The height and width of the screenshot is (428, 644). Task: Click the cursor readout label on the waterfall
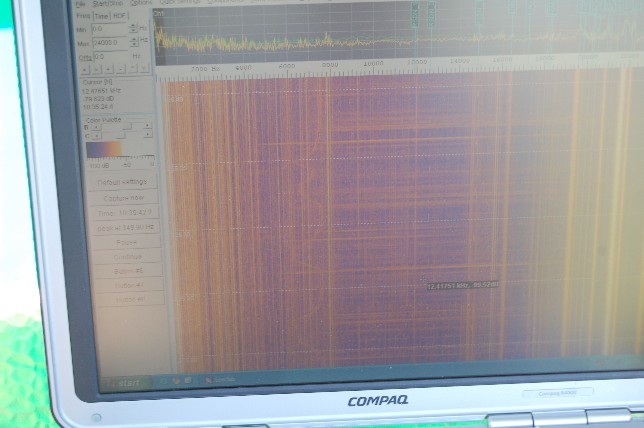point(462,285)
